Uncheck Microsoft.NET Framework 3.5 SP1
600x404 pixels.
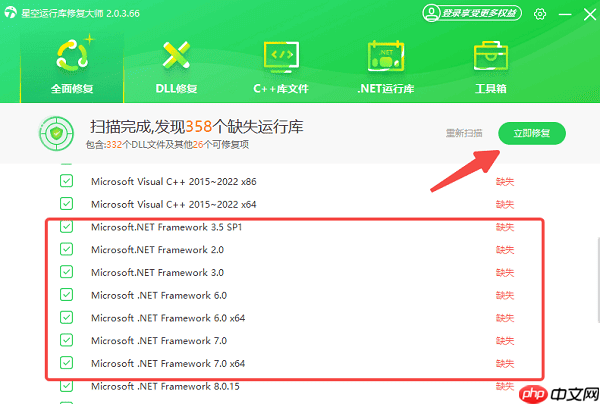pos(66,226)
